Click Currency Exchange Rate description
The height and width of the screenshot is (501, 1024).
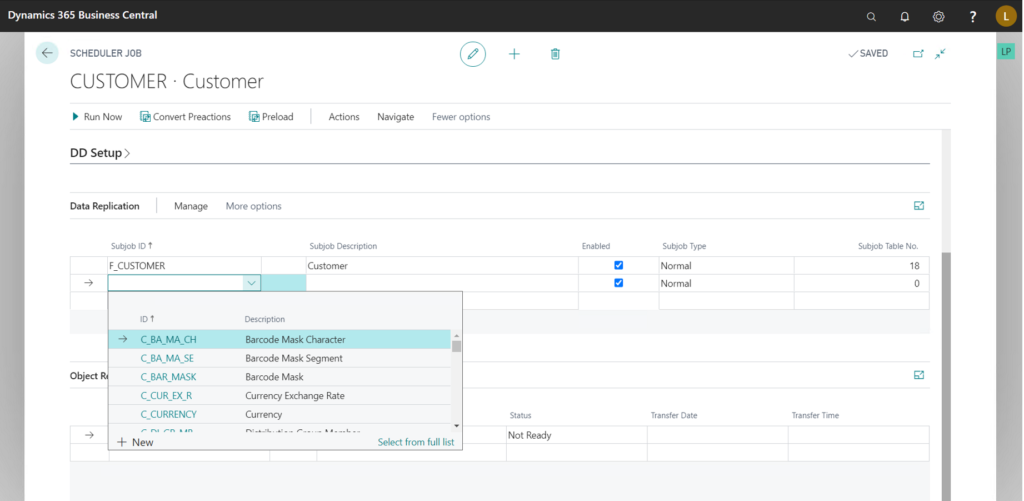coord(295,396)
